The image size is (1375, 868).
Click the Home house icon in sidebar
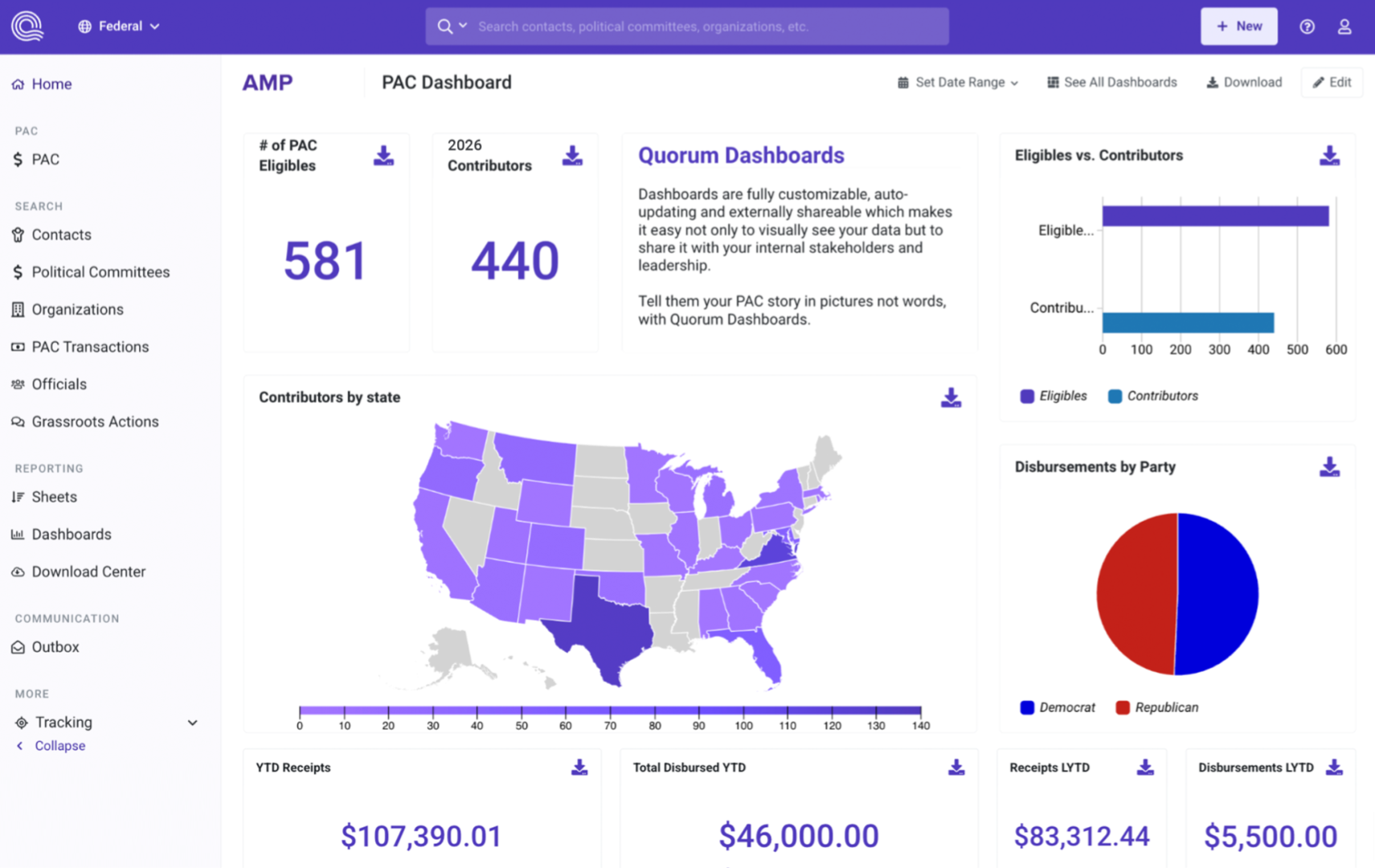click(18, 84)
